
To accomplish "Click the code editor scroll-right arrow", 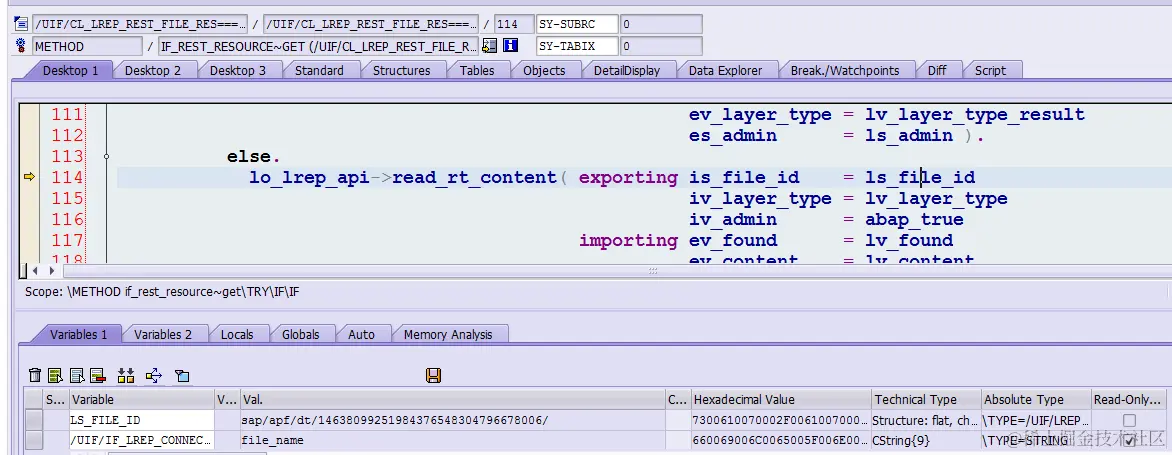I will pyautogui.click(x=51, y=270).
